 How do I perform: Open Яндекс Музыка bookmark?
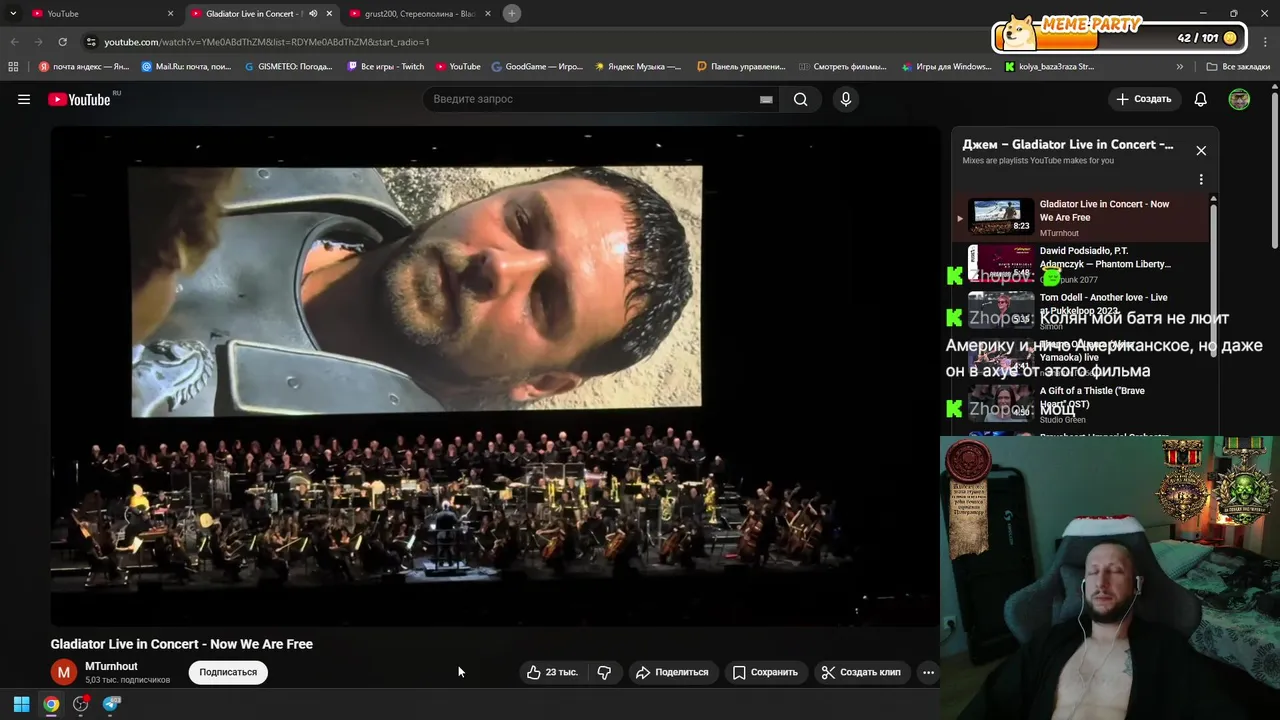[x=637, y=67]
